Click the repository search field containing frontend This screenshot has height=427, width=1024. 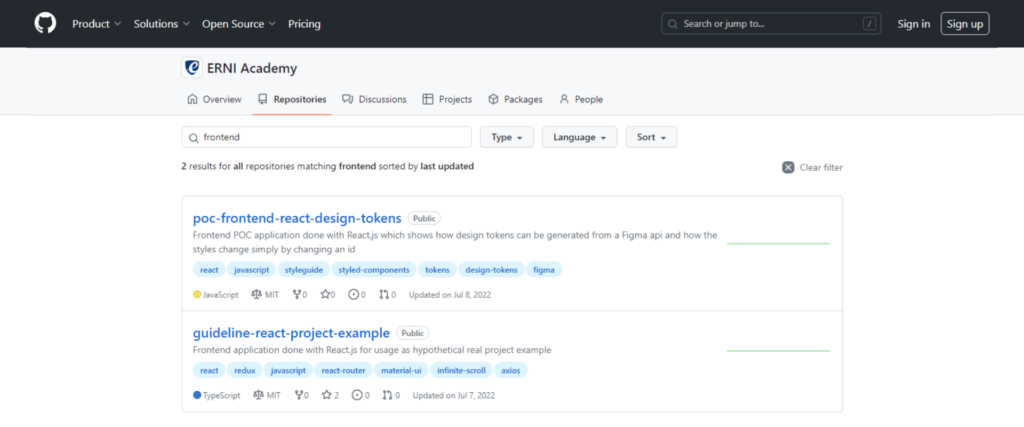click(x=326, y=137)
